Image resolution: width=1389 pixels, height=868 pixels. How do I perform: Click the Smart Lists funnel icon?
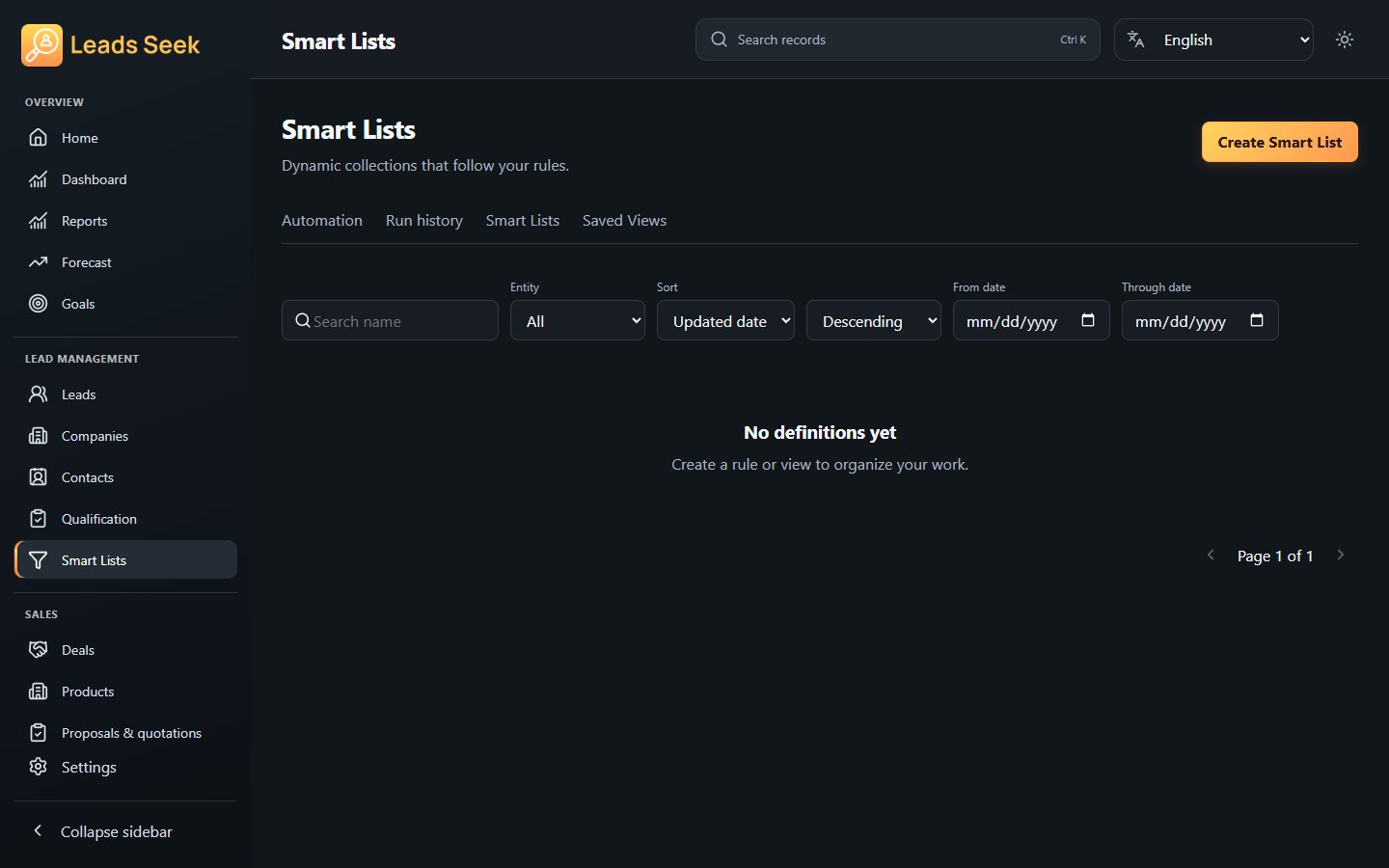click(38, 560)
